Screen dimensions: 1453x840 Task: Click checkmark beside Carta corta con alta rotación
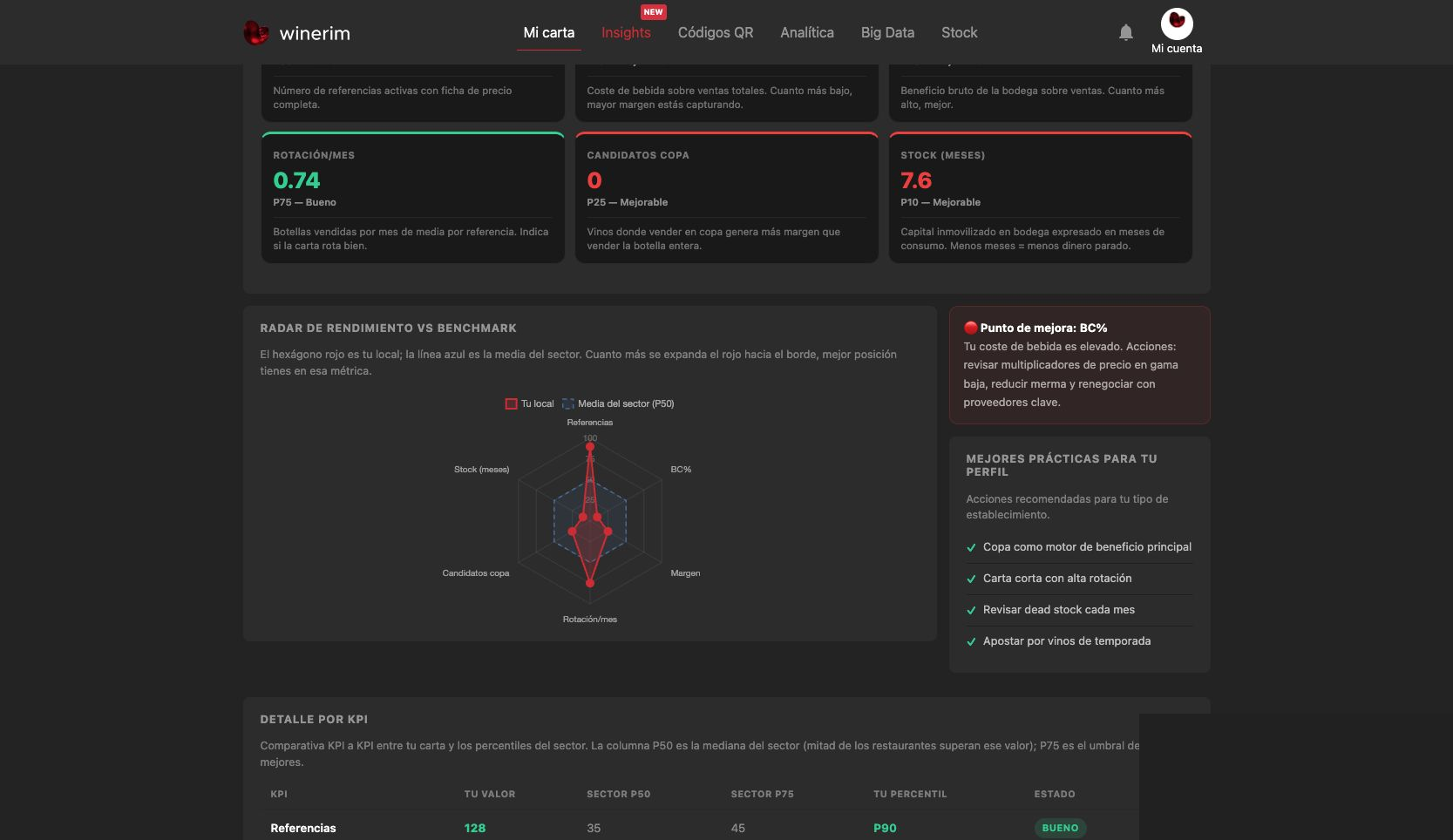[x=971, y=579]
